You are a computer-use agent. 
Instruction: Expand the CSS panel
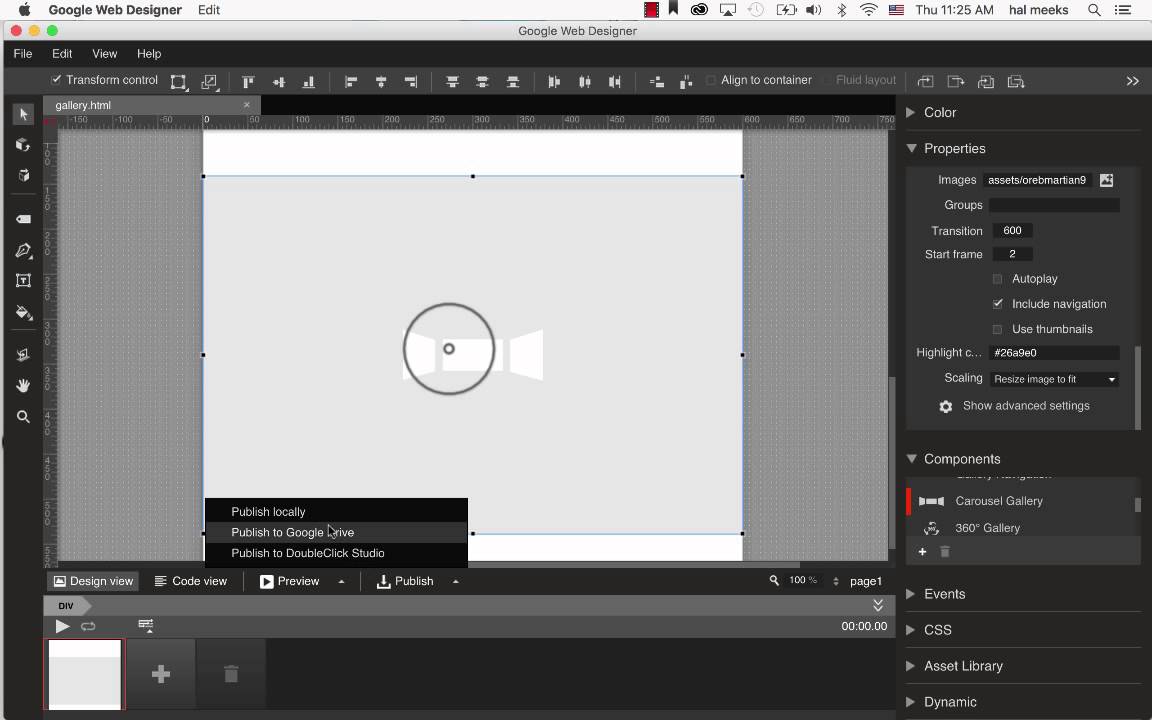pos(912,630)
